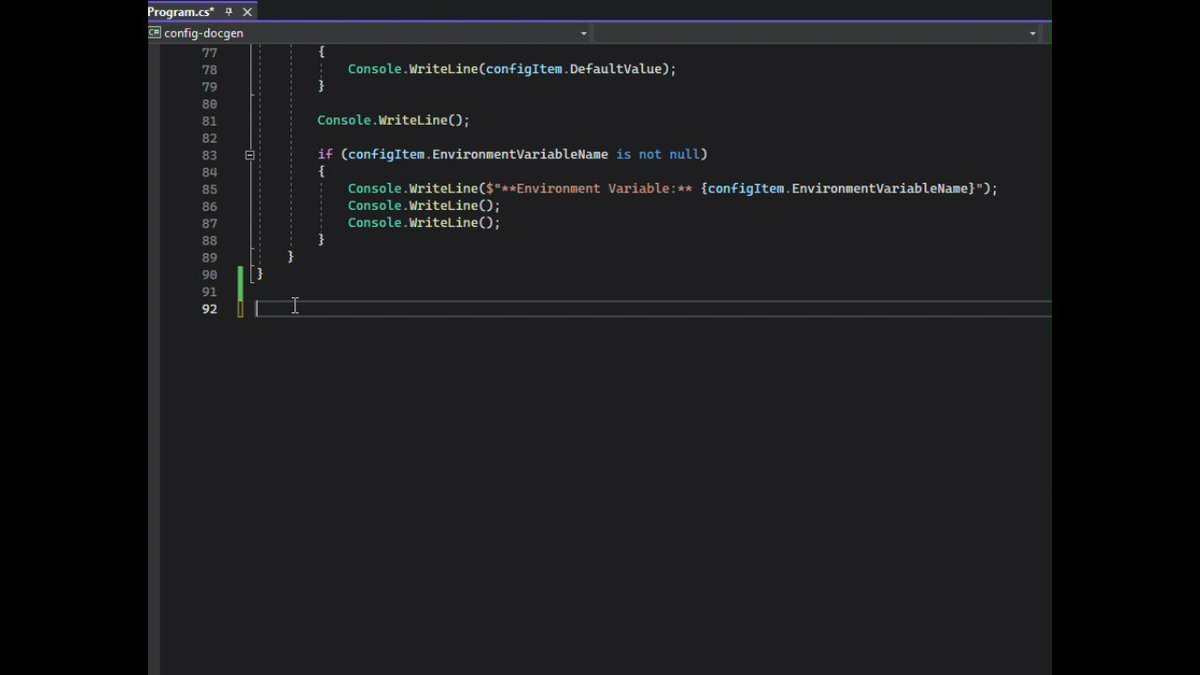Click the closing brace on line 90
Image resolution: width=1200 pixels, height=675 pixels.
[260, 274]
